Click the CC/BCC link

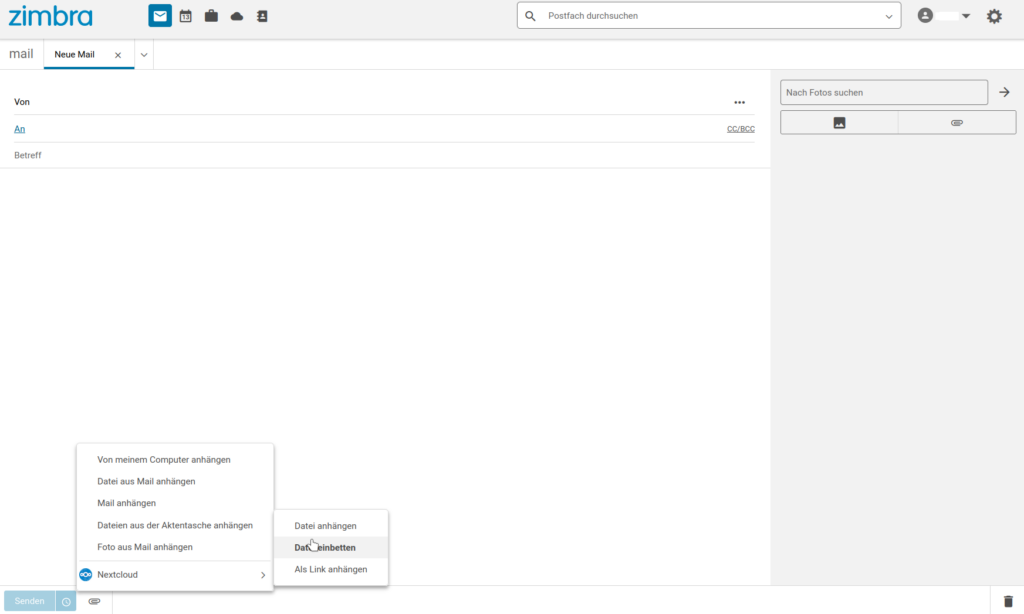(x=740, y=129)
